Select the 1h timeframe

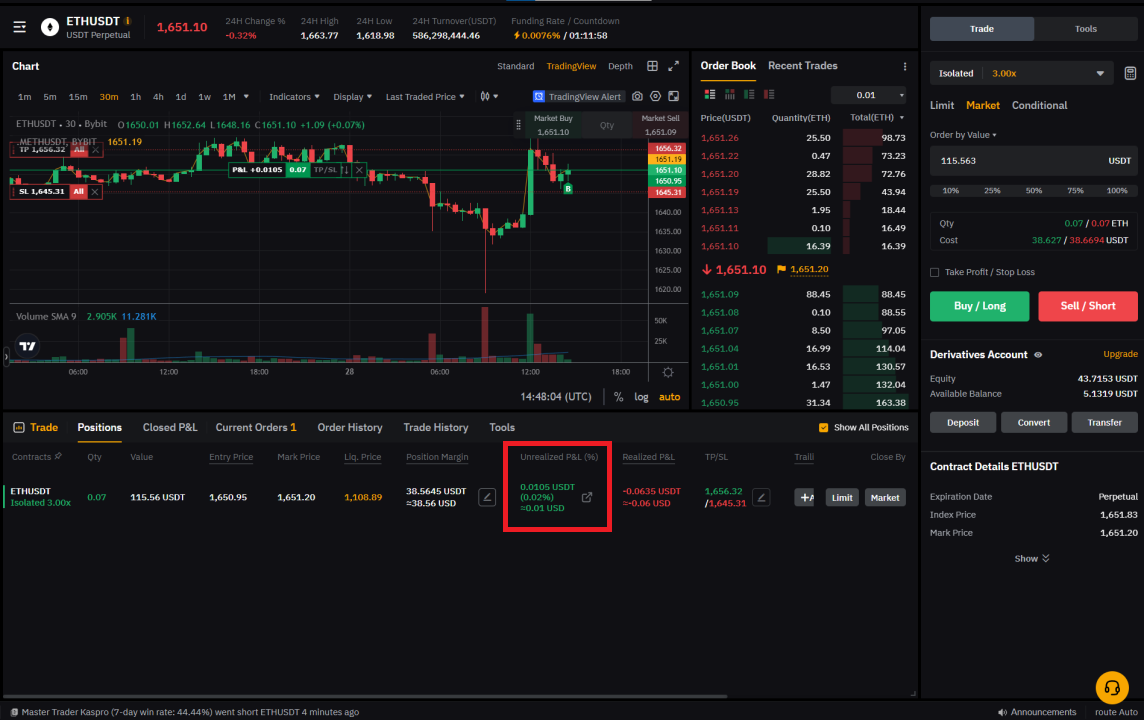coord(136,96)
